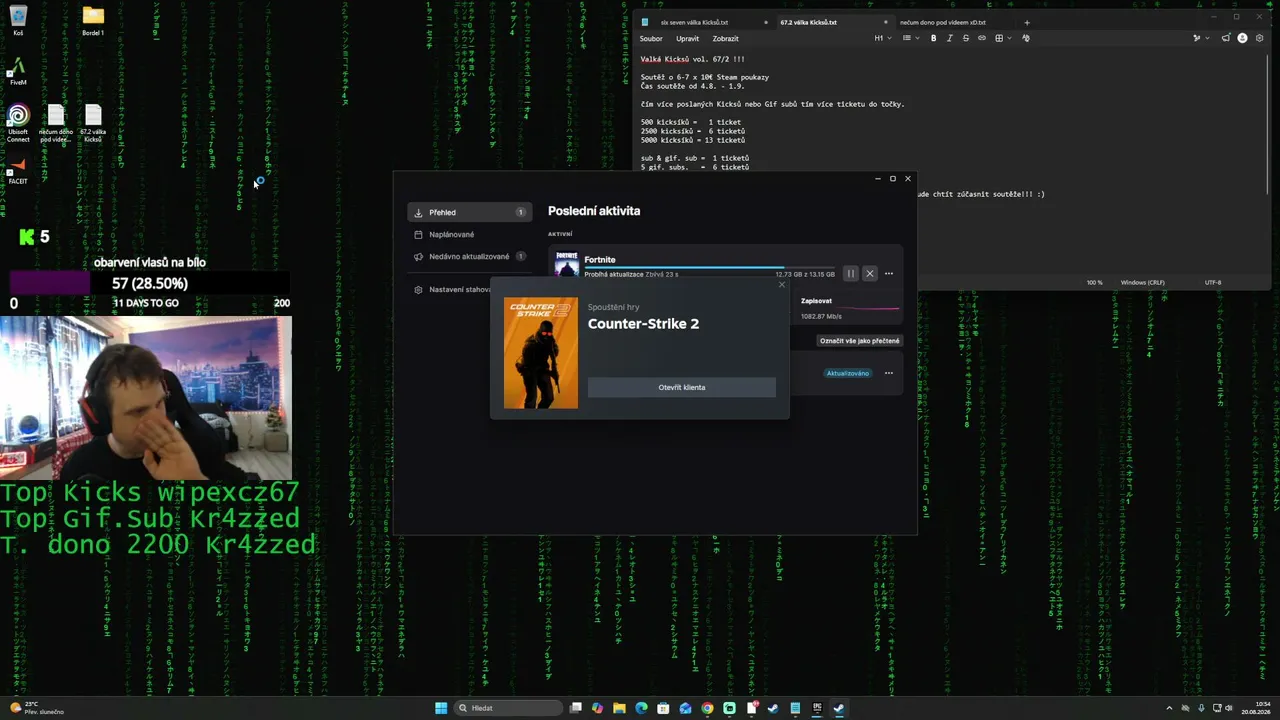
Task: Click the Aktualizováno status badge
Action: click(x=848, y=373)
